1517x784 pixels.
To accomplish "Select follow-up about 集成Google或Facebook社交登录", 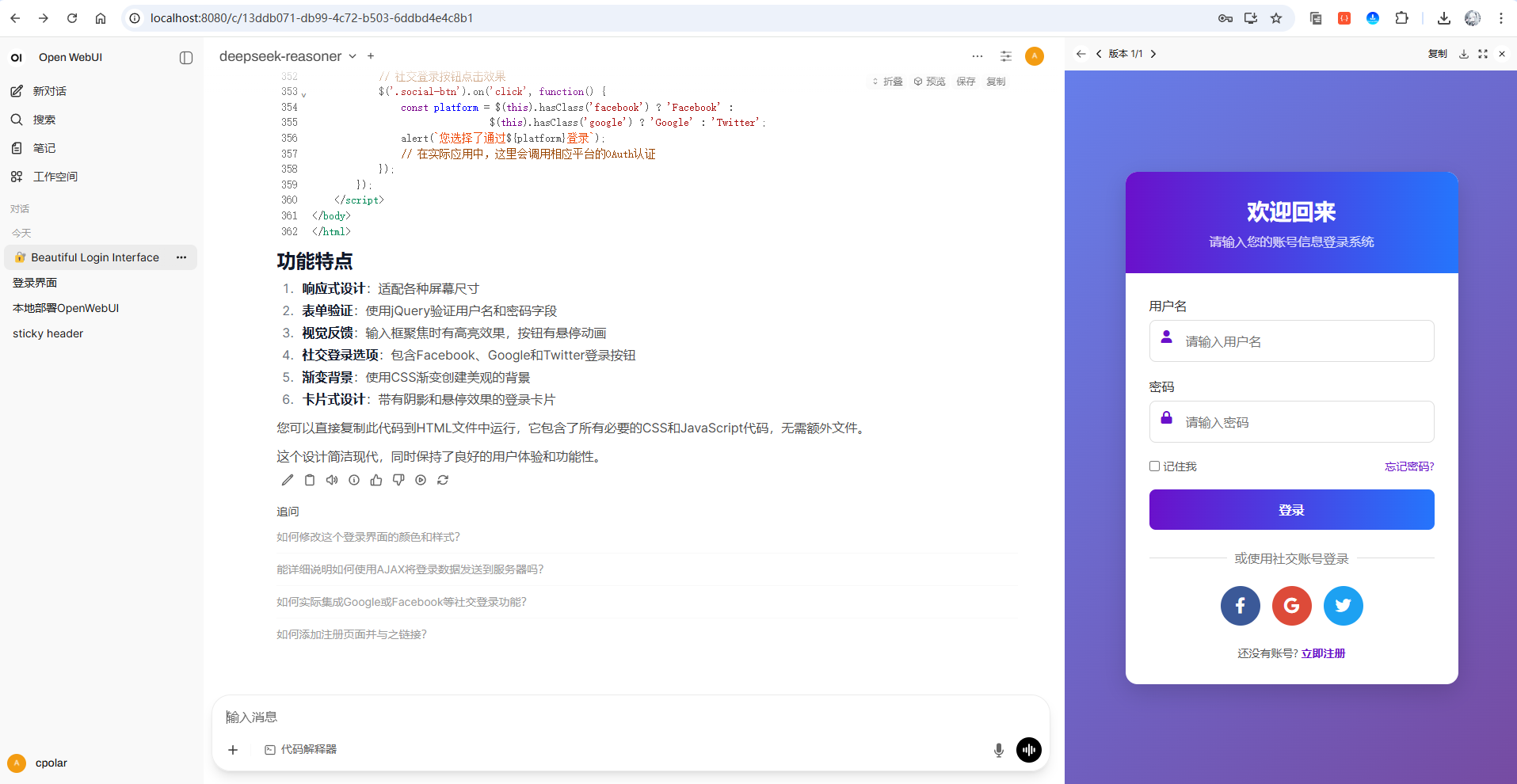I will pyautogui.click(x=402, y=602).
